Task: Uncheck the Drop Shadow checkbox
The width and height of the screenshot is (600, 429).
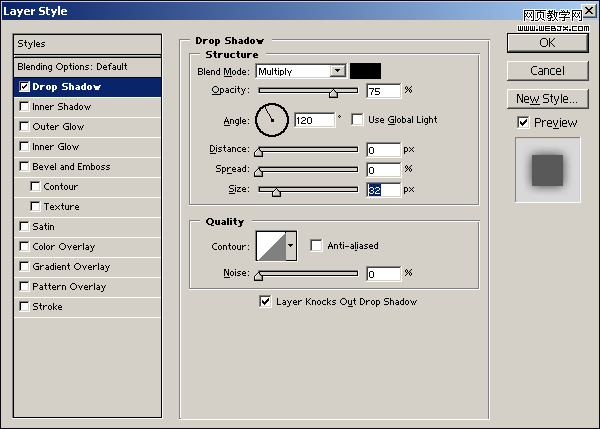Action: (24, 86)
